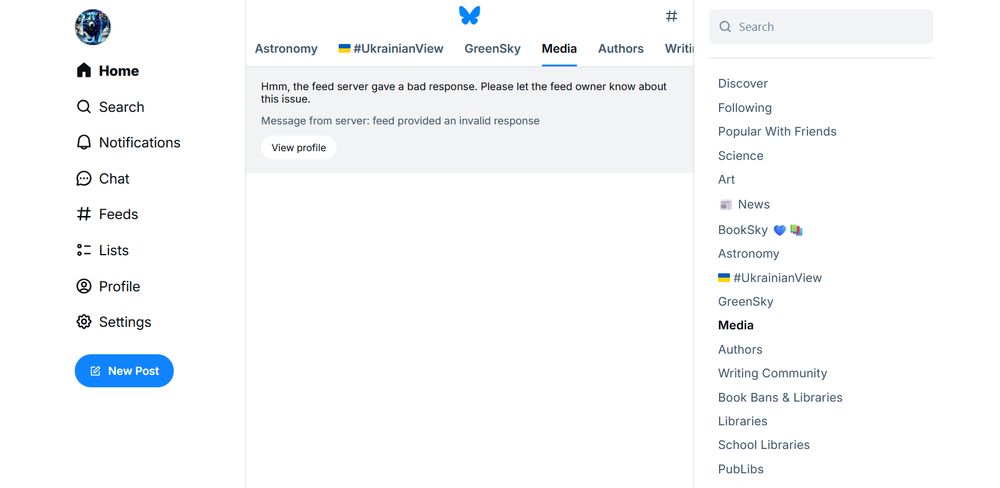Screen dimensions: 1000x488
Task: Open Book Bans & Libraries feed
Action: (x=780, y=397)
